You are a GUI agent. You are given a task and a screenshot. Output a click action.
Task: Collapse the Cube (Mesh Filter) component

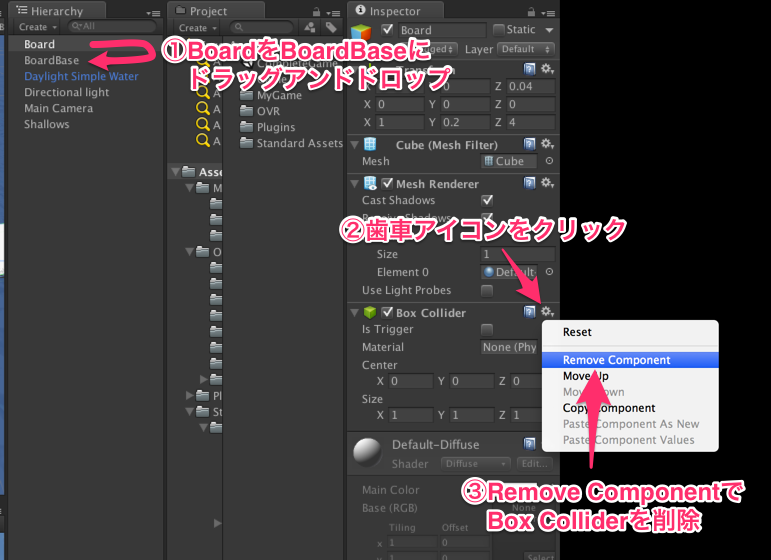[355, 145]
